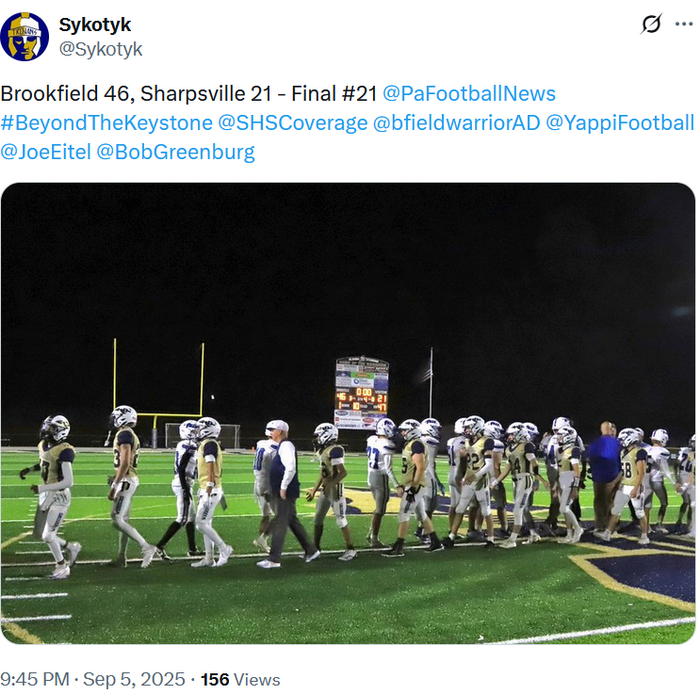Screen dimensions: 700x695
Task: Open the @JoeEitel mention
Action: click(46, 152)
